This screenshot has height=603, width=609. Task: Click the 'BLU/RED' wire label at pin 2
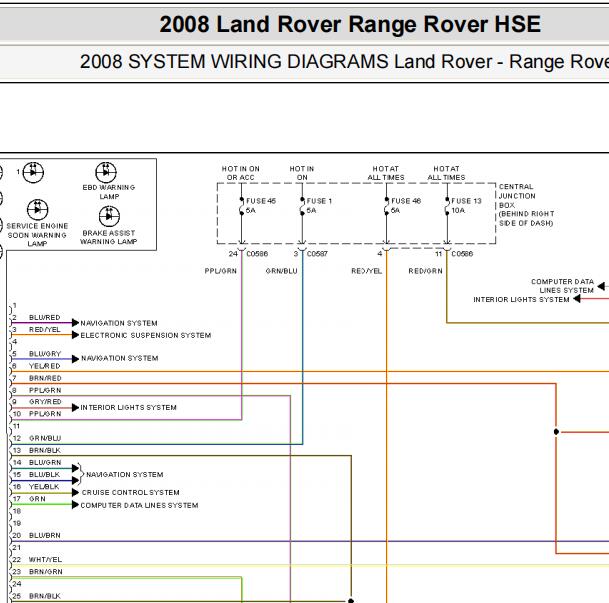pyautogui.click(x=45, y=318)
